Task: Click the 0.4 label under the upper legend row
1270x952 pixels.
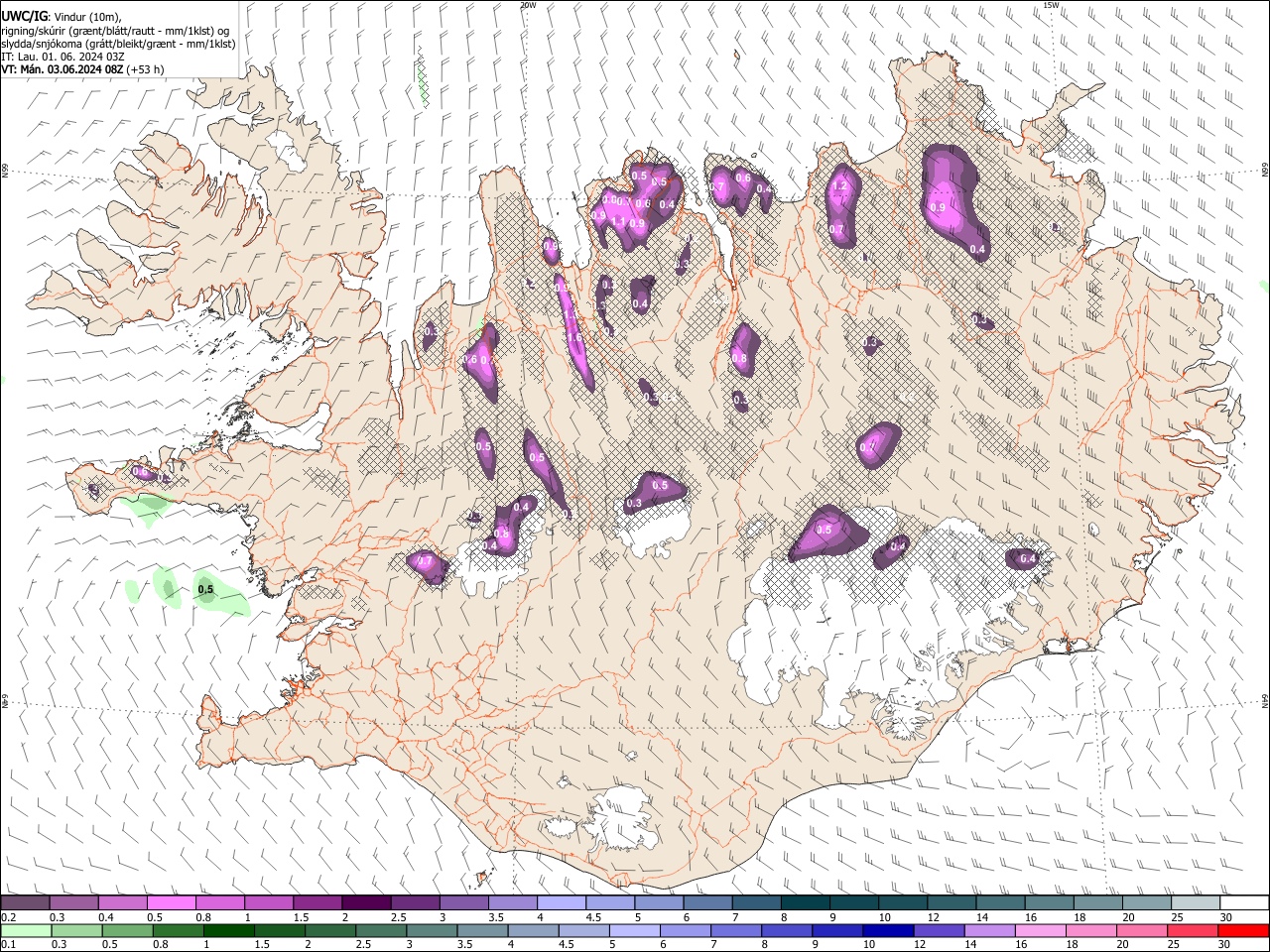Action: coord(105,917)
